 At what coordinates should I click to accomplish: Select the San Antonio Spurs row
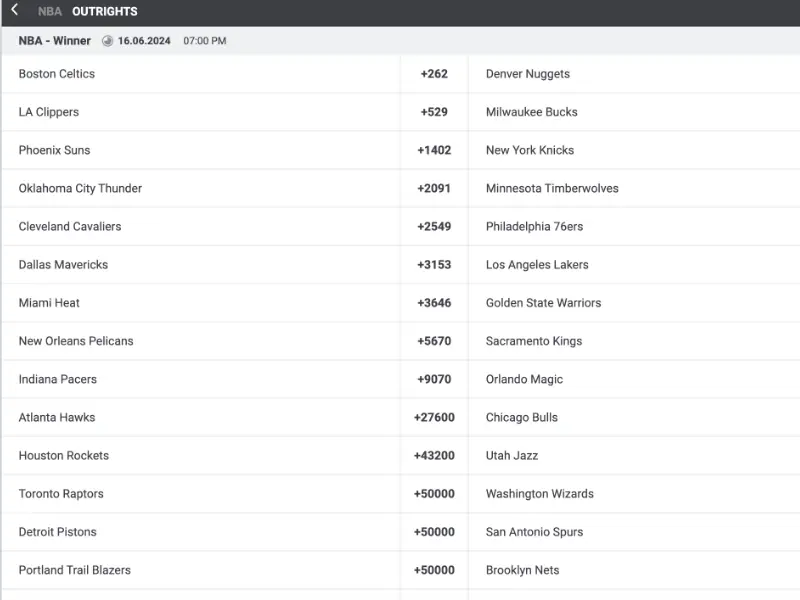coord(634,532)
